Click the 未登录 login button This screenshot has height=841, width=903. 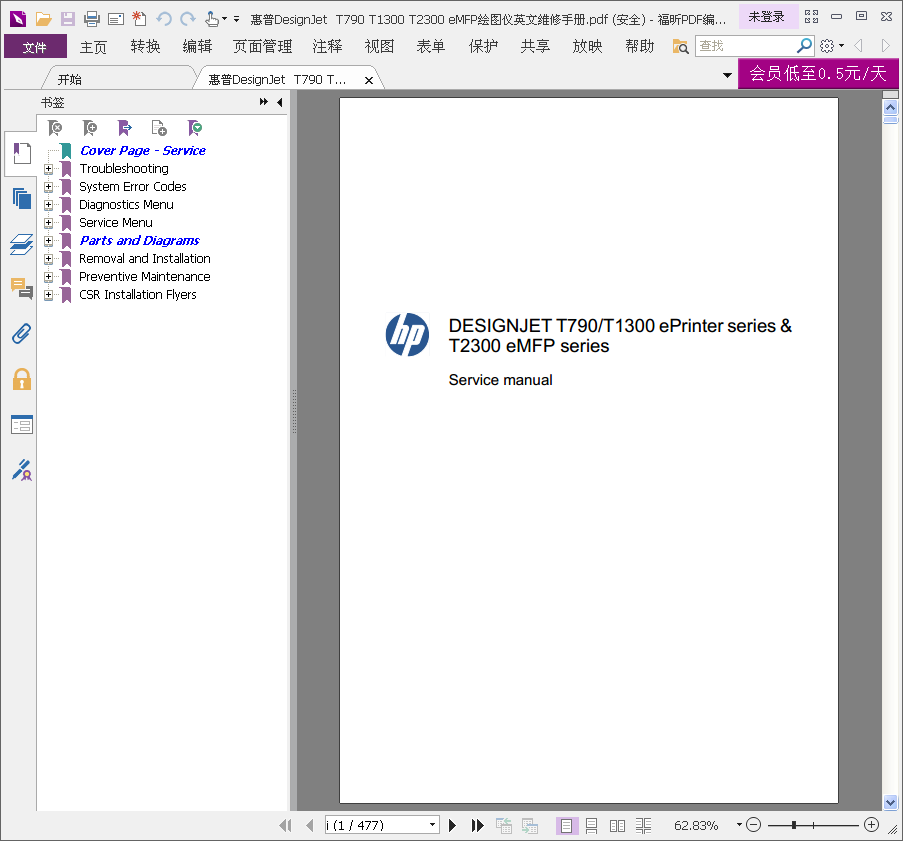767,17
